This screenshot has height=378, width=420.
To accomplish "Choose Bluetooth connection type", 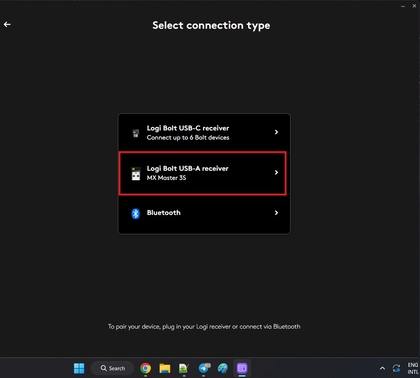I will [204, 213].
